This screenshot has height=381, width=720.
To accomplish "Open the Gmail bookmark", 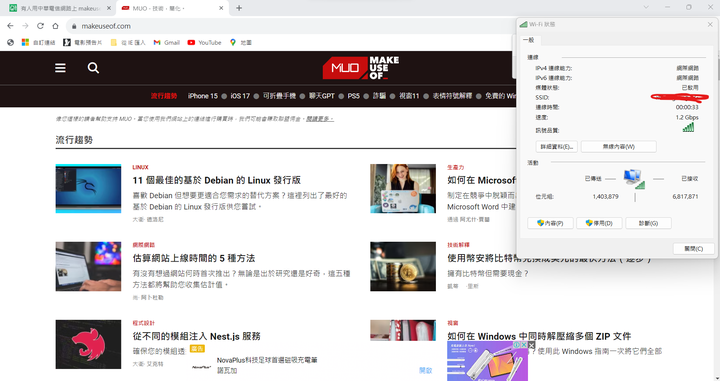I will [x=167, y=42].
